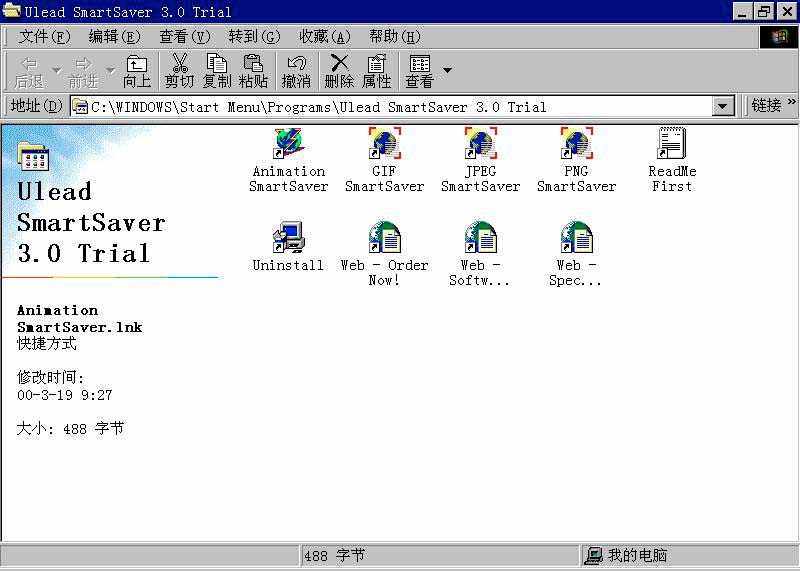The image size is (800, 571).
Task: Expand the 查看 (Views) dropdown arrow
Action: (x=447, y=71)
